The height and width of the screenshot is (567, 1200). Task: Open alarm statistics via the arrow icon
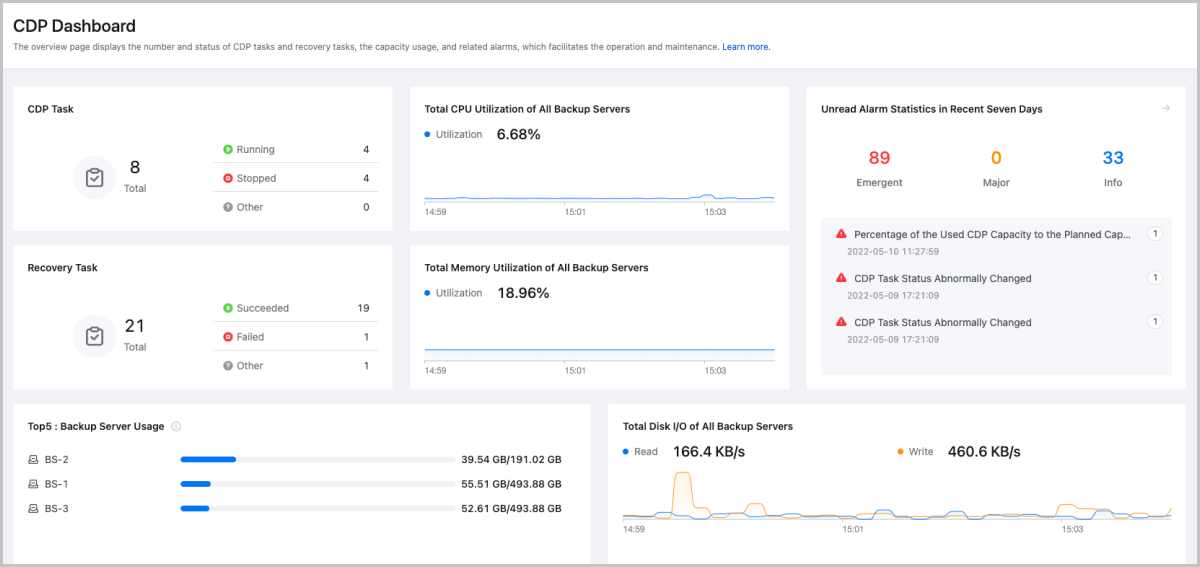coord(1165,109)
